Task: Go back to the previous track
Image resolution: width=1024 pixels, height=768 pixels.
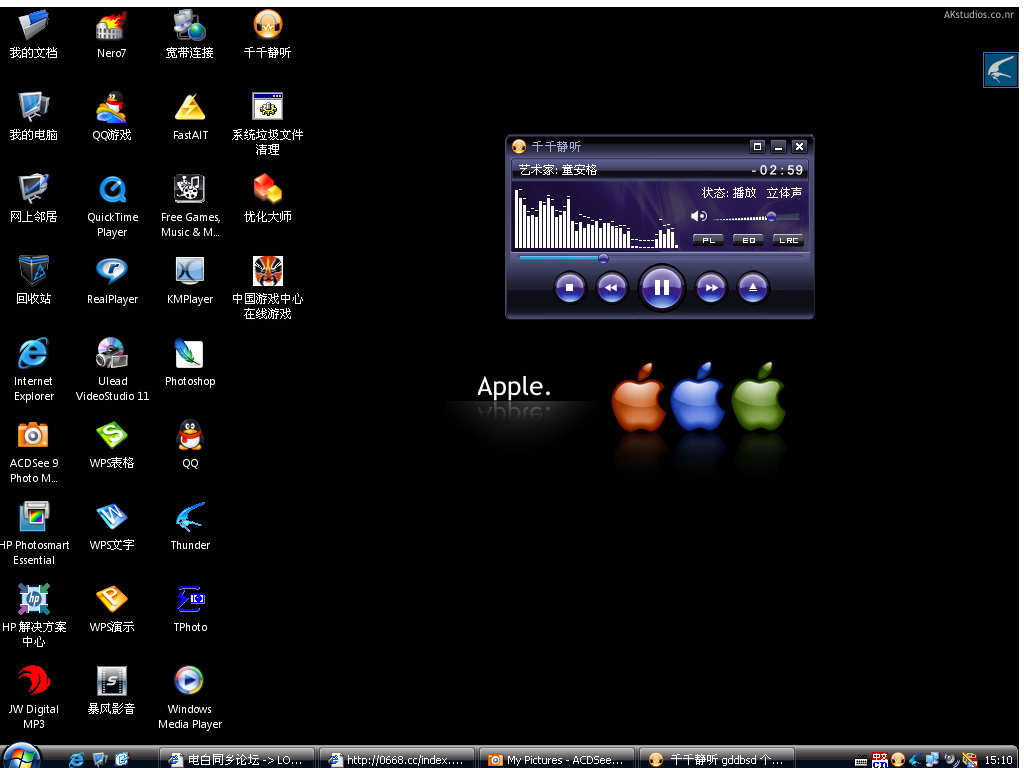Action: click(x=611, y=288)
